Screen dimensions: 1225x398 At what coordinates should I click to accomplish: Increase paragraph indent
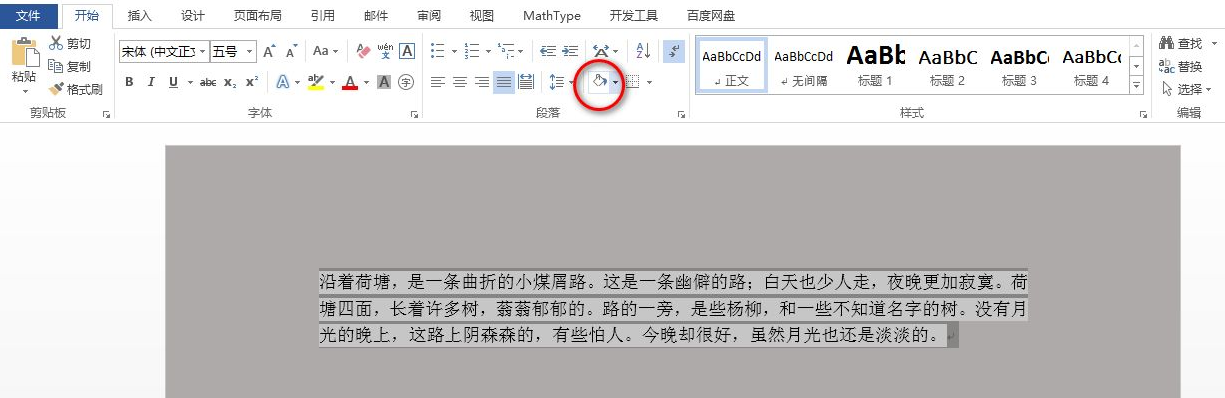tap(570, 51)
